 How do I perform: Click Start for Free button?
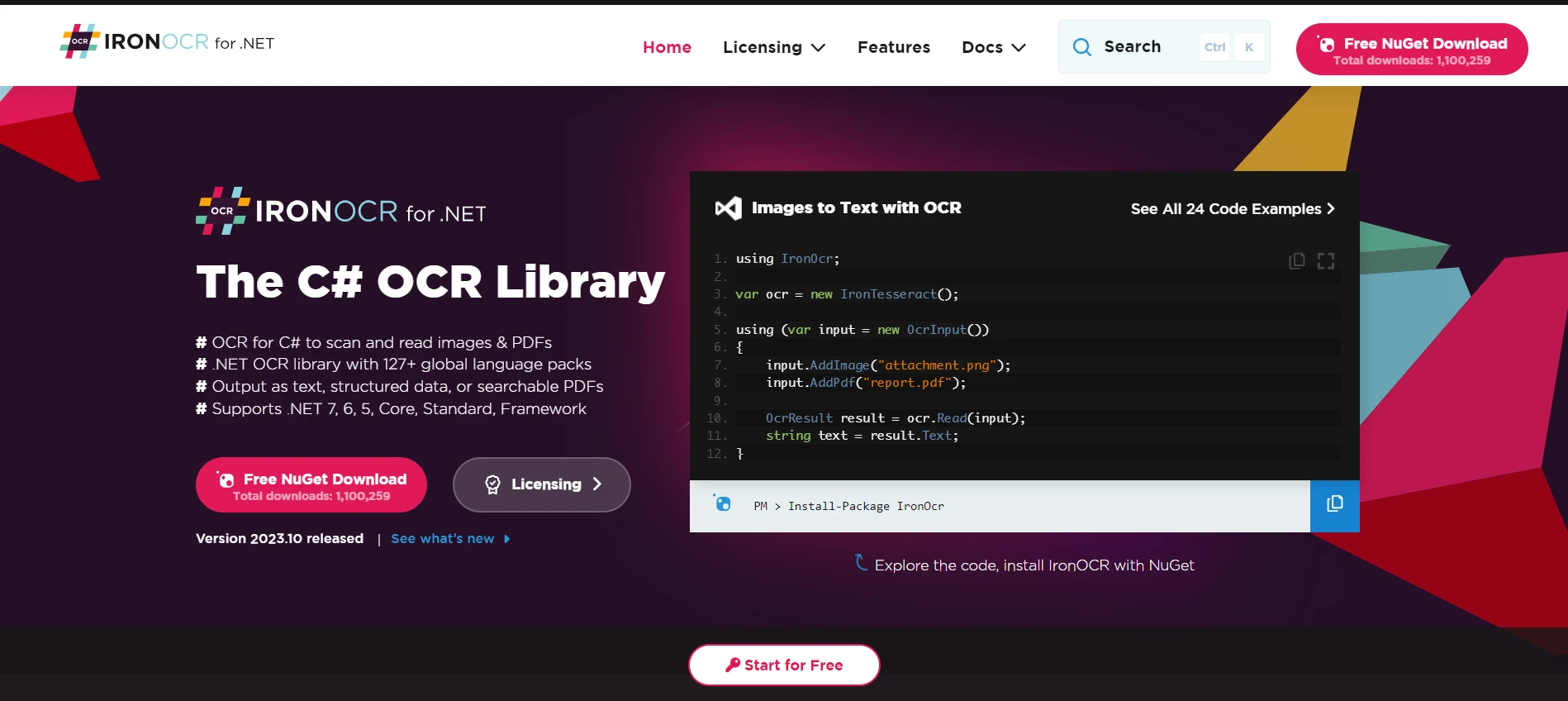[x=784, y=665]
